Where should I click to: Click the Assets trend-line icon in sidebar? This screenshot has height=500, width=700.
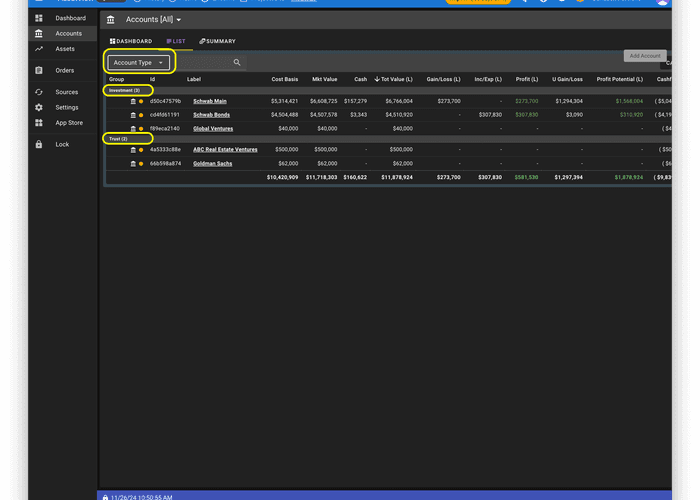tap(39, 48)
